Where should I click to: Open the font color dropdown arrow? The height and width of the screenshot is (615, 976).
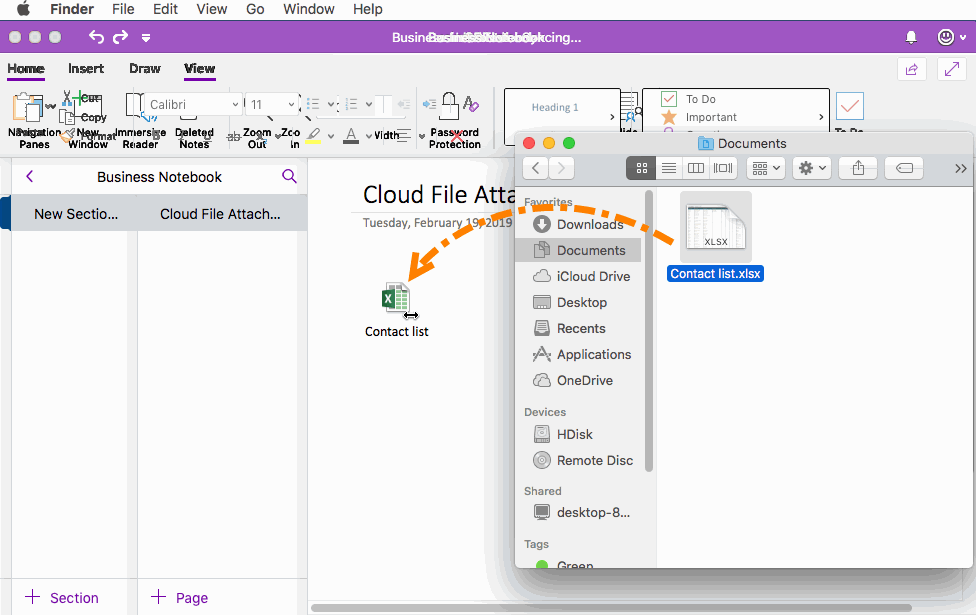coord(369,136)
